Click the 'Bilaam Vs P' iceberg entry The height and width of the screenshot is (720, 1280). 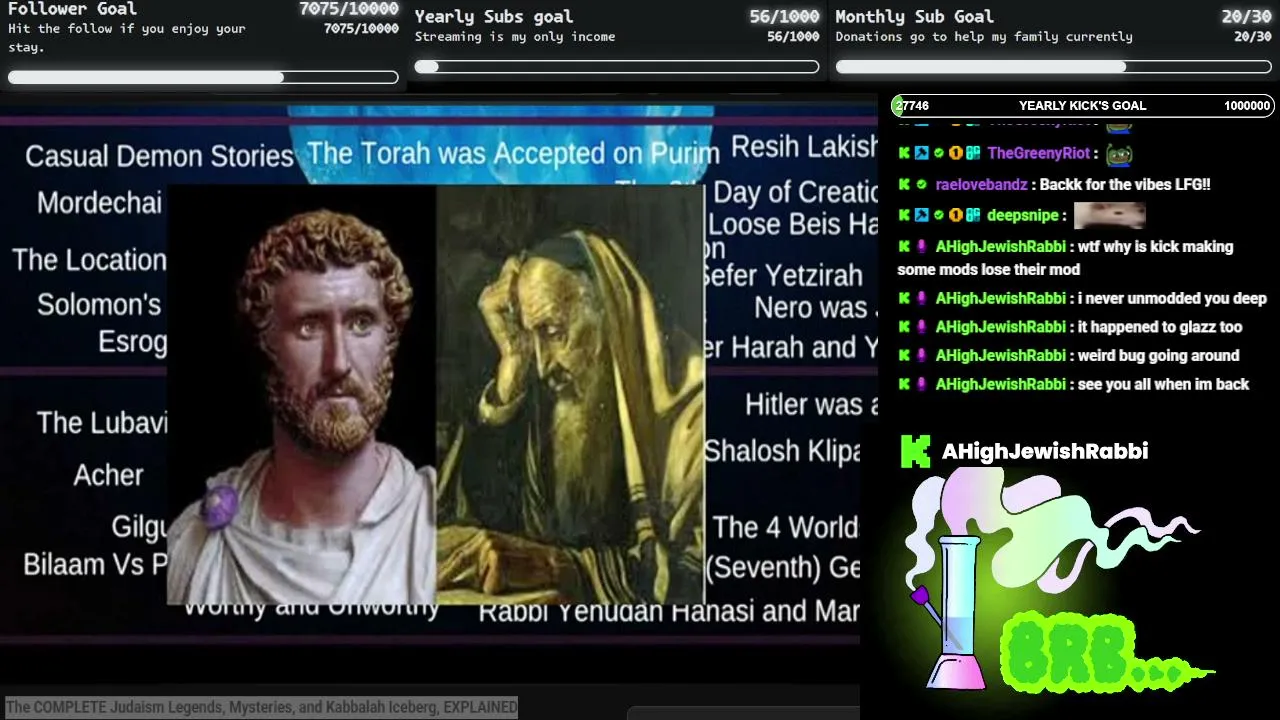[x=95, y=565]
